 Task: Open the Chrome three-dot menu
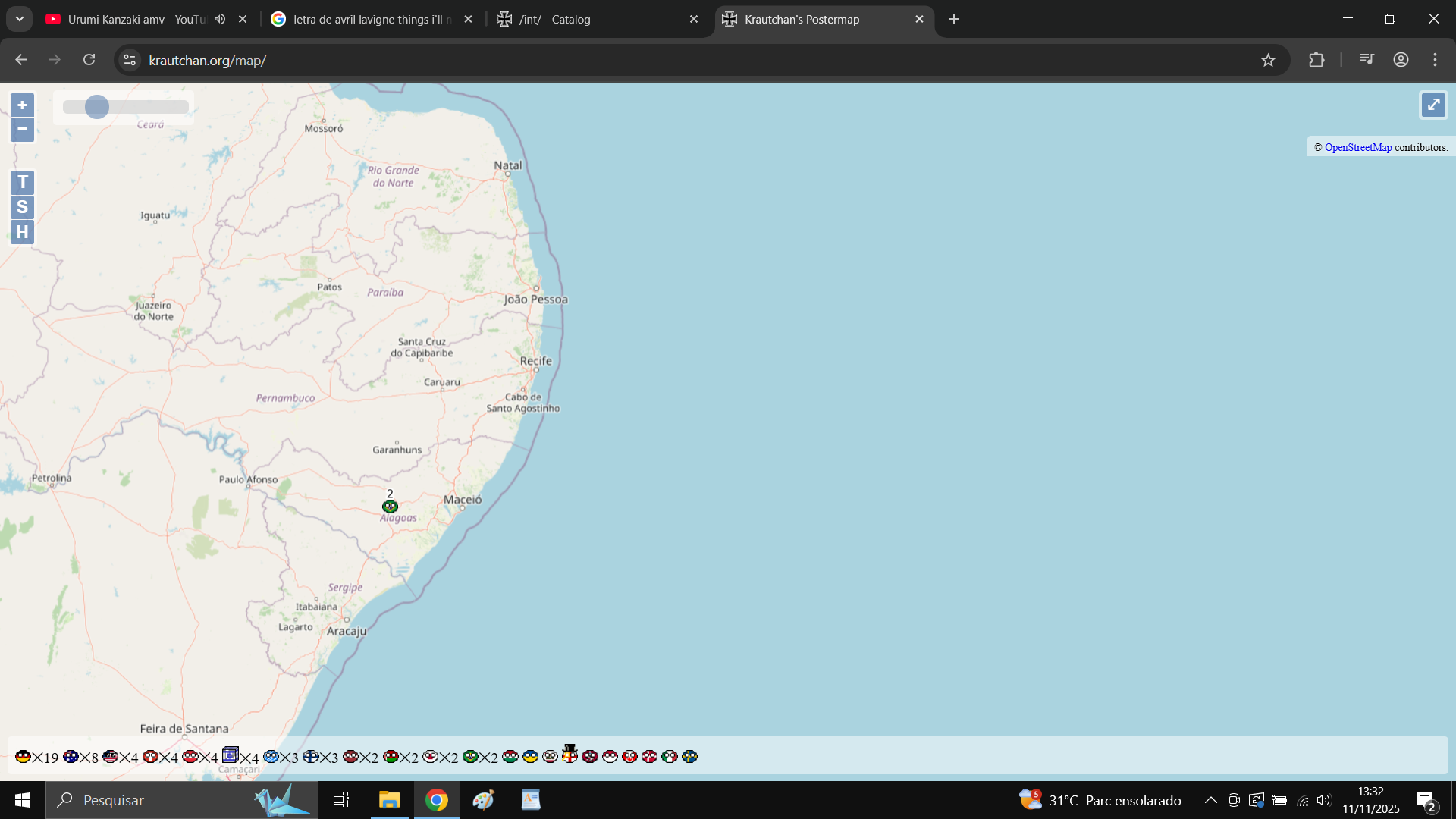click(1435, 60)
